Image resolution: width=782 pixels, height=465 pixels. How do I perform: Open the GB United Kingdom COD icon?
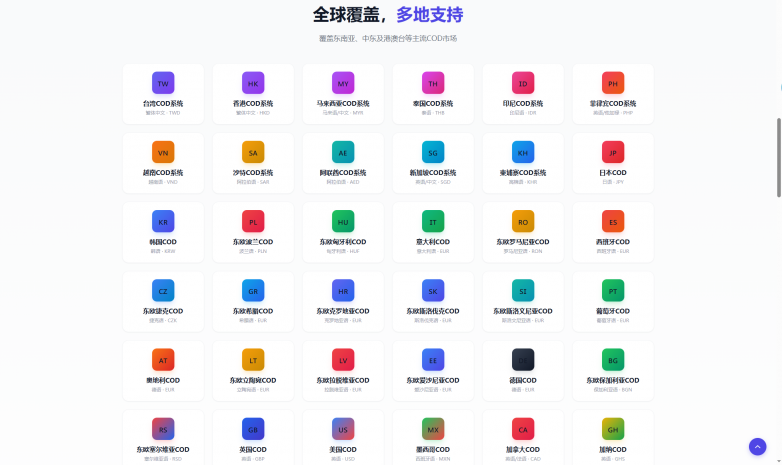253,429
